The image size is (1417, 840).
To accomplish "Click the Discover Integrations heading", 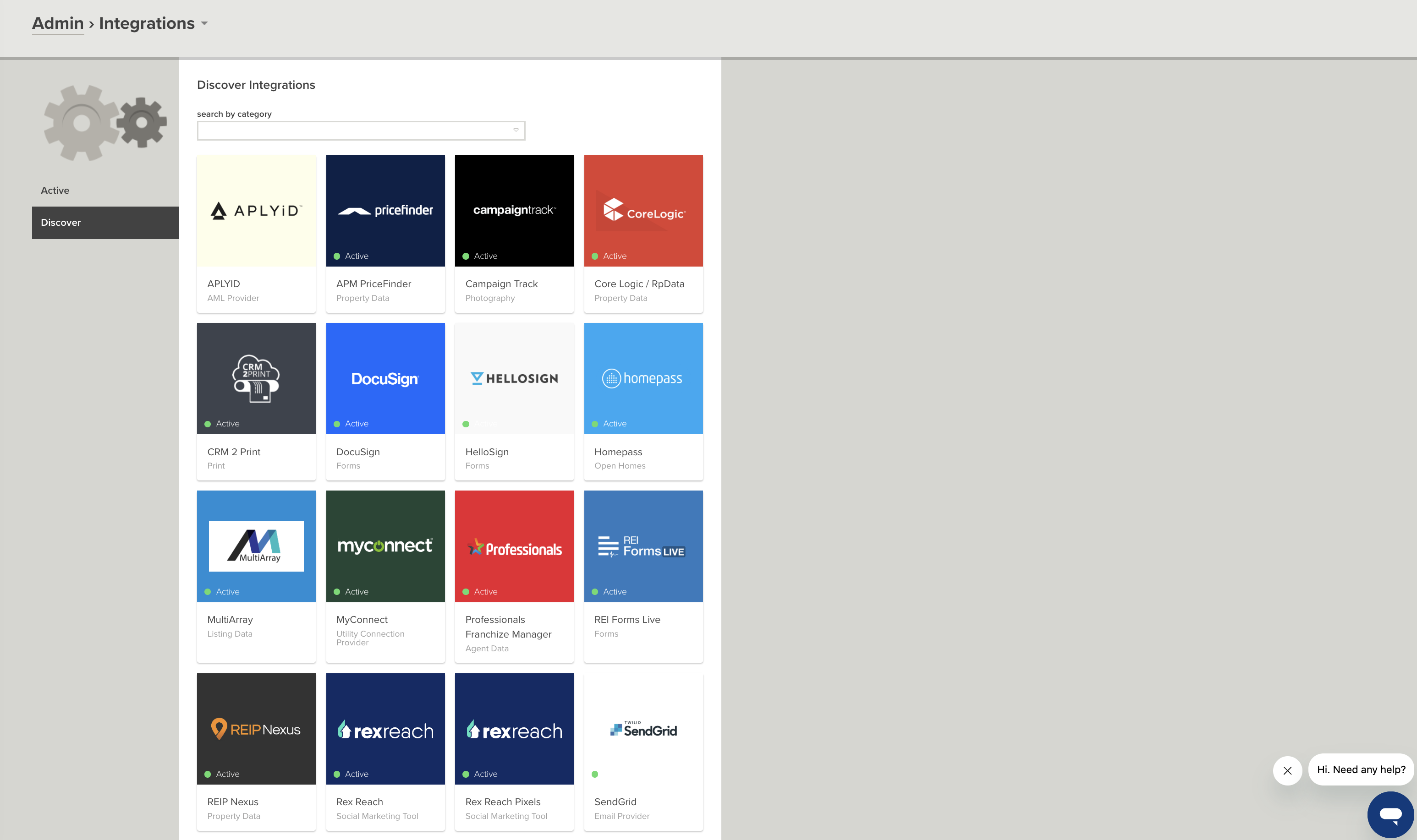I will point(256,85).
